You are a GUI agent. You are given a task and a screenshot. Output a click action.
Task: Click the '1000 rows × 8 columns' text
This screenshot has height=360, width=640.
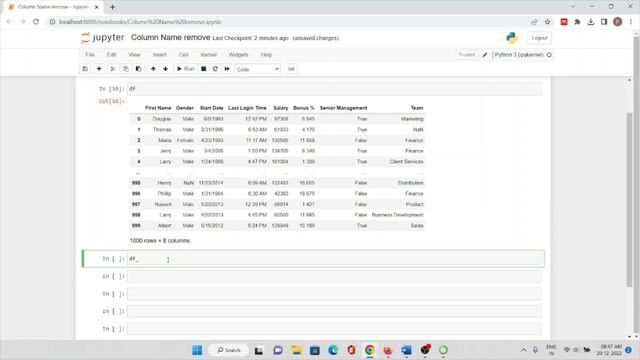click(160, 241)
